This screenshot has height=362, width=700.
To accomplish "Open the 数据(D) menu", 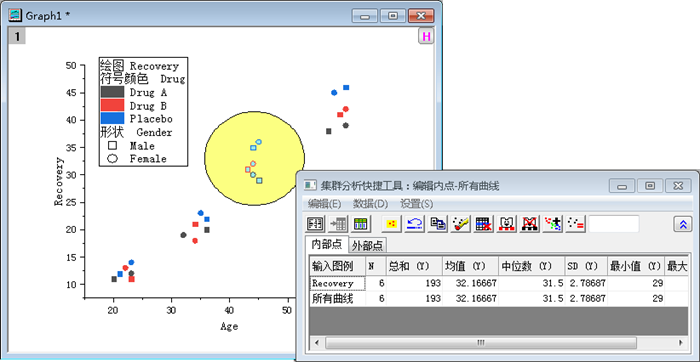I will coord(371,204).
